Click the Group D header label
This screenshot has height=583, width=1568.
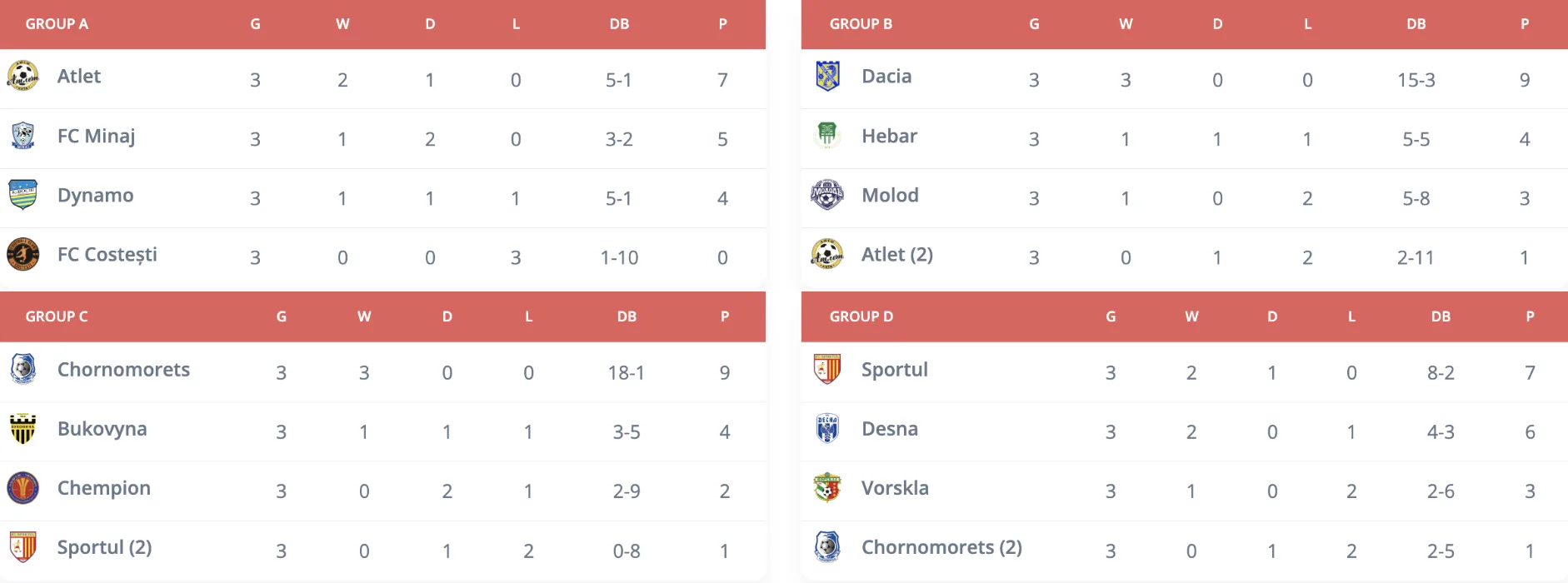coord(861,316)
